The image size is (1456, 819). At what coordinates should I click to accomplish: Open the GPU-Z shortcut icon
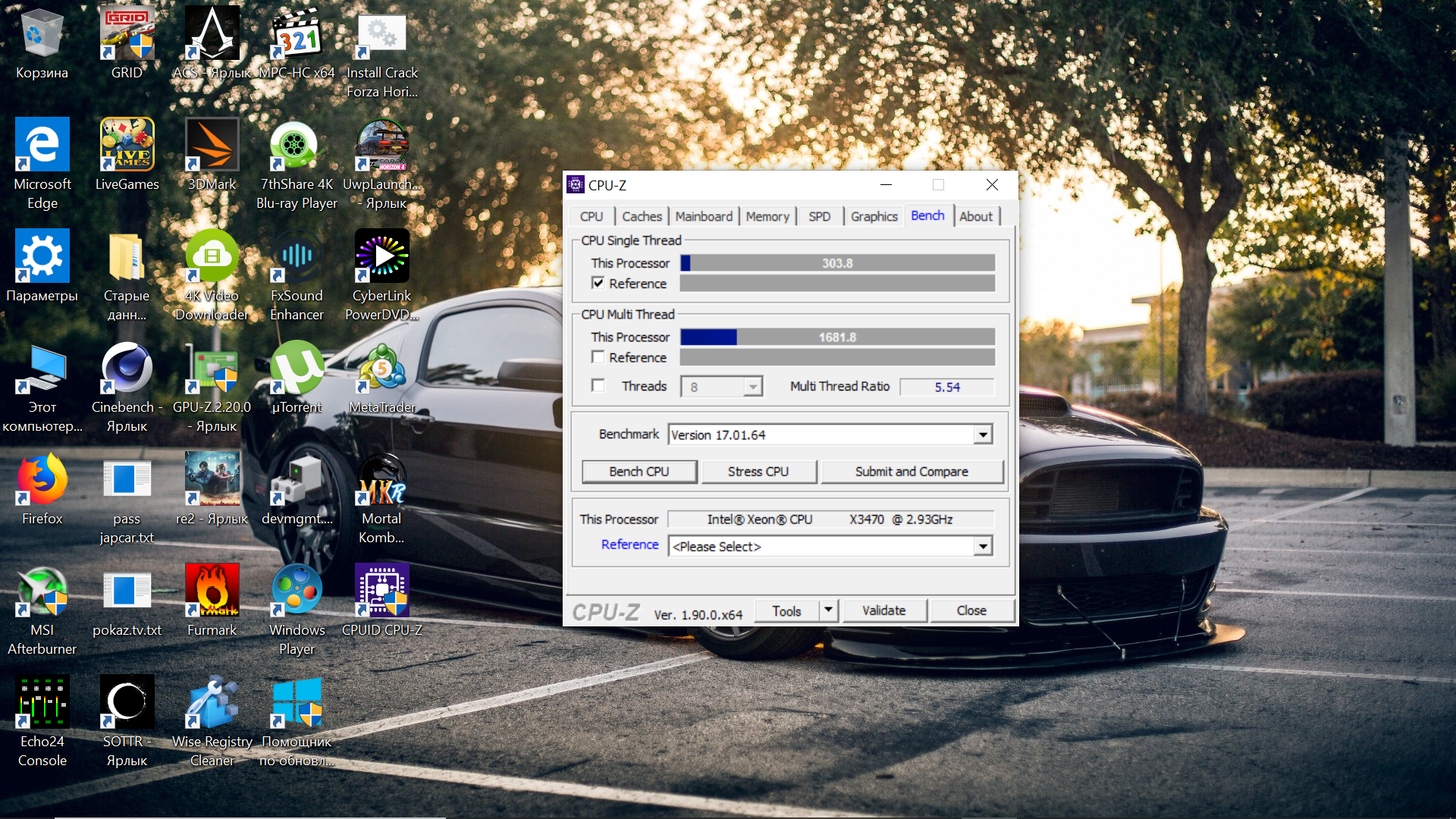[212, 369]
